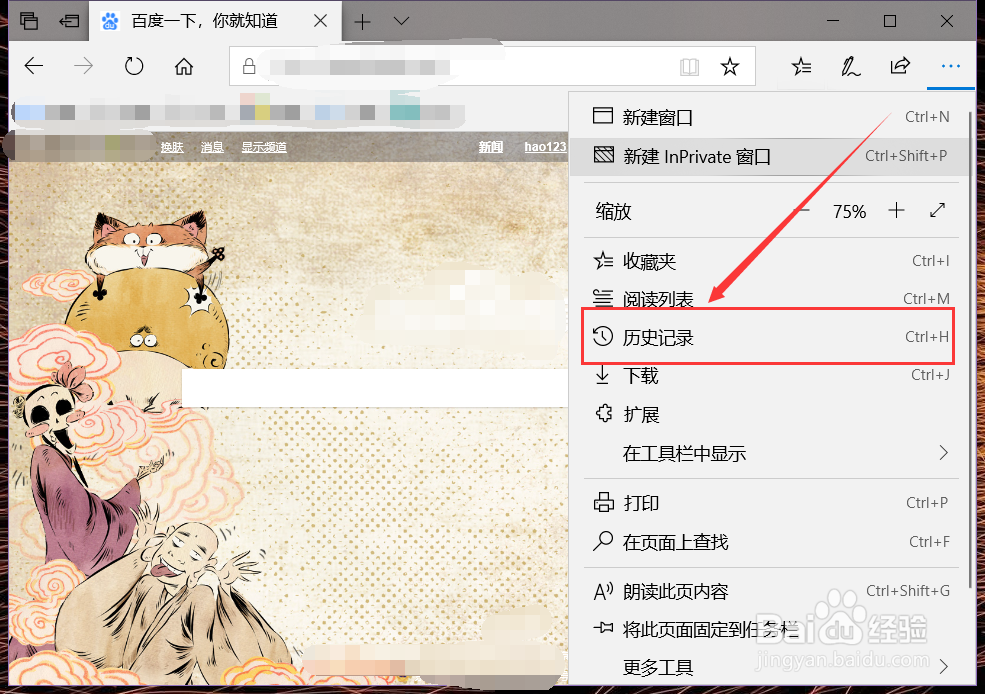The image size is (985, 694).
Task: Click the forward navigation arrow
Action: [x=84, y=66]
